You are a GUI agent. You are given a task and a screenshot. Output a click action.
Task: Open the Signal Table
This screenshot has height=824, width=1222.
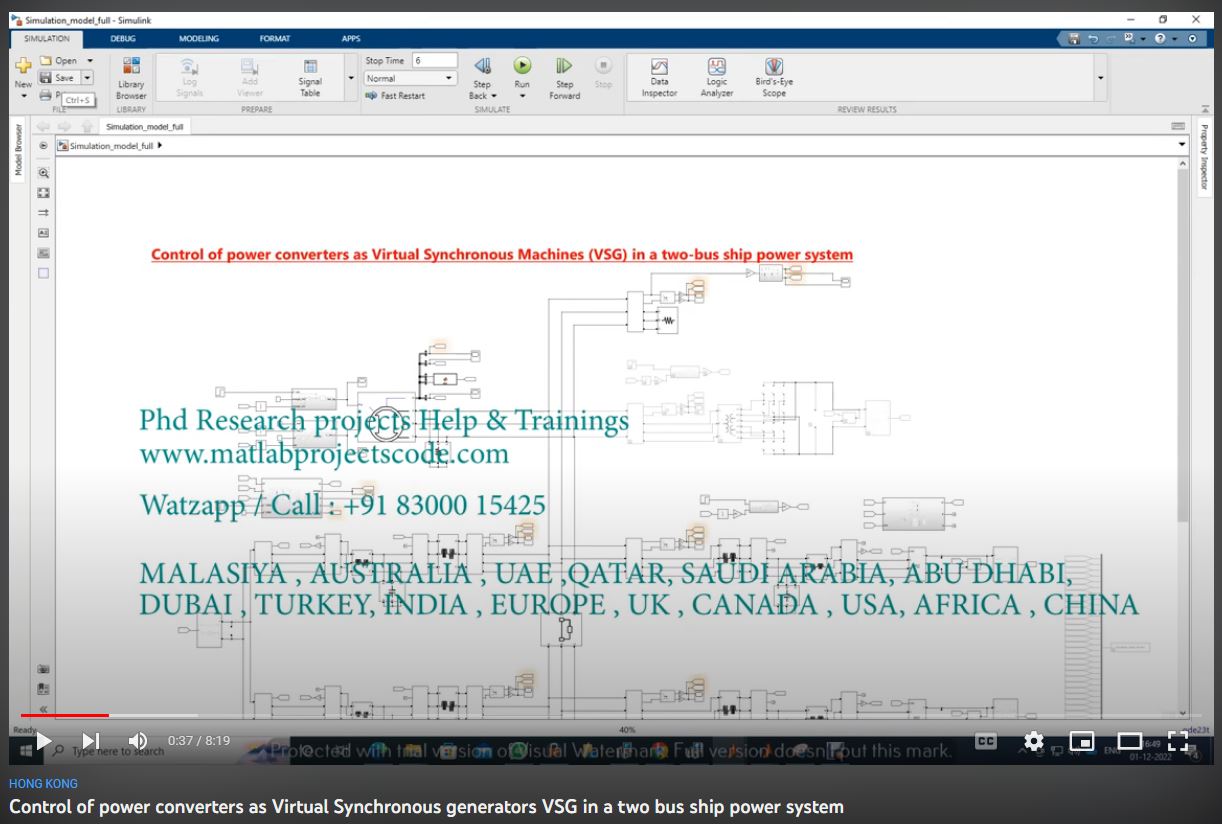click(x=310, y=76)
